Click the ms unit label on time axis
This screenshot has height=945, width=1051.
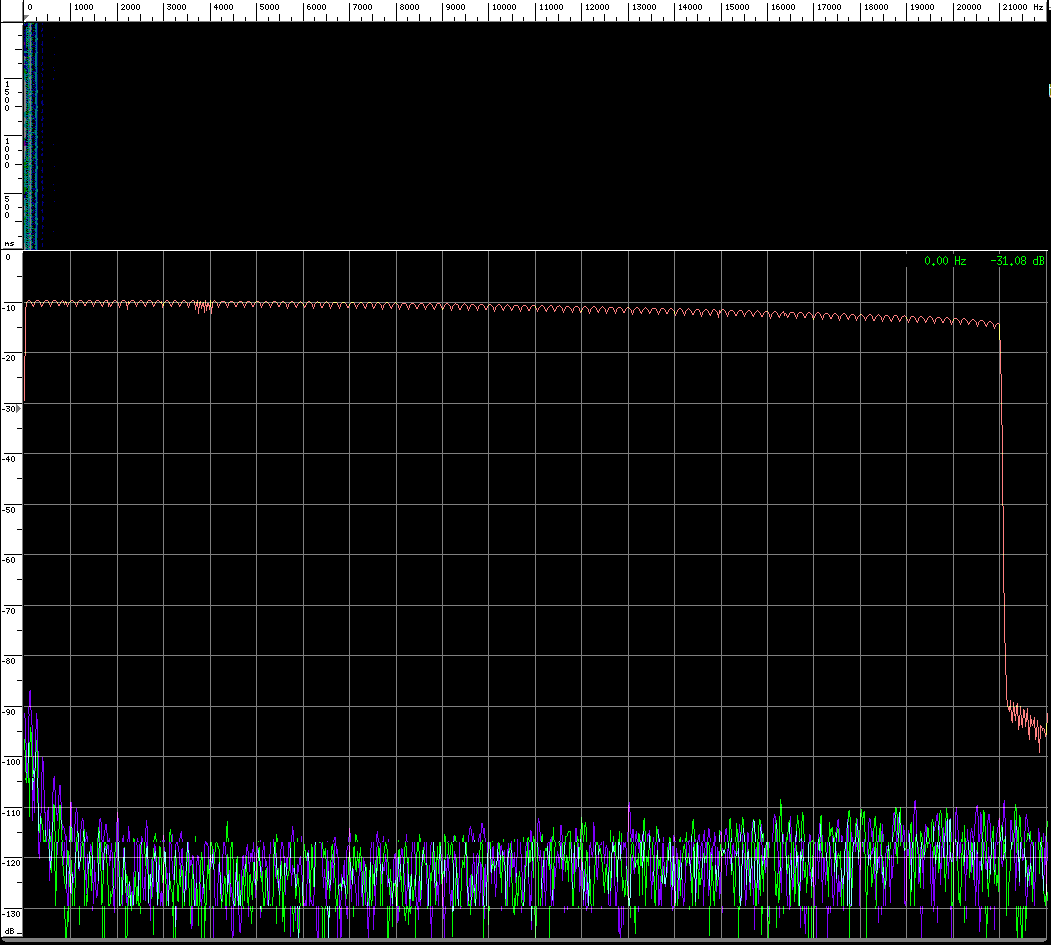(x=9, y=243)
